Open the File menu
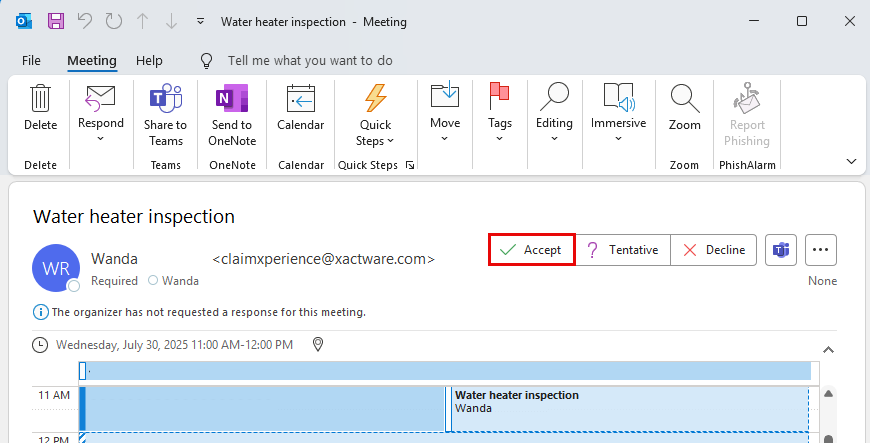 point(31,61)
